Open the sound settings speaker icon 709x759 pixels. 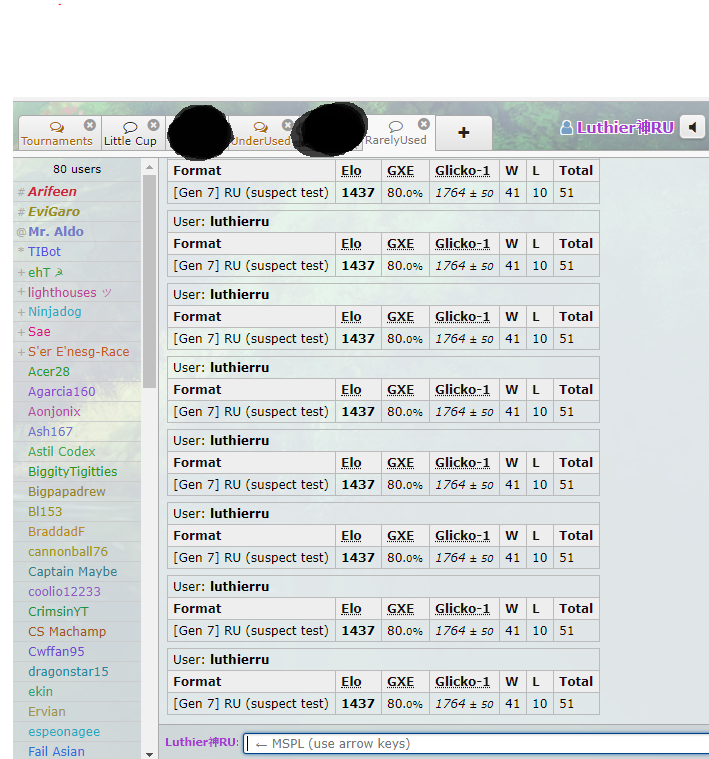pos(692,127)
